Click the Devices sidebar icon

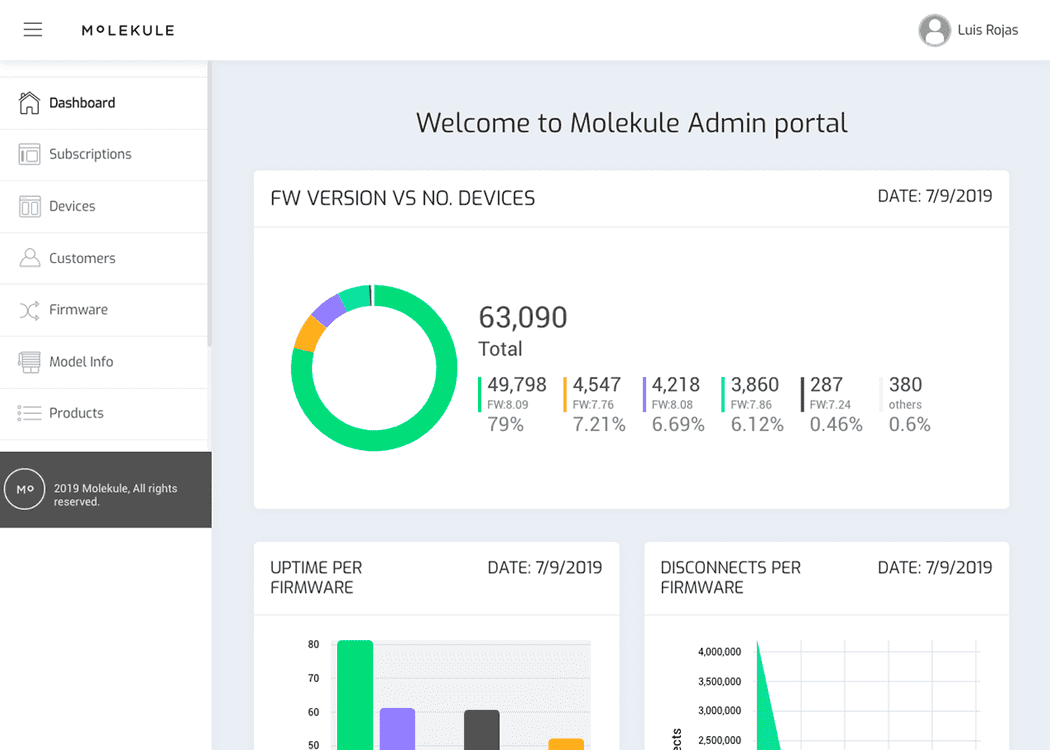click(x=29, y=206)
